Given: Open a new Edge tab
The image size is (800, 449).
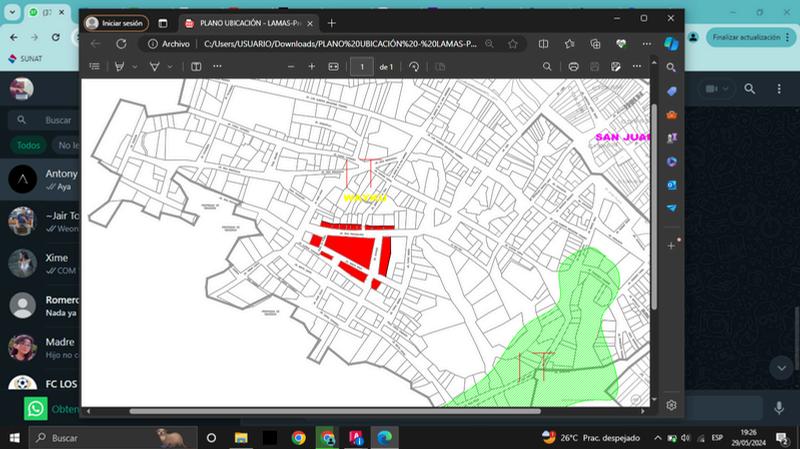Looking at the screenshot, I should (332, 23).
